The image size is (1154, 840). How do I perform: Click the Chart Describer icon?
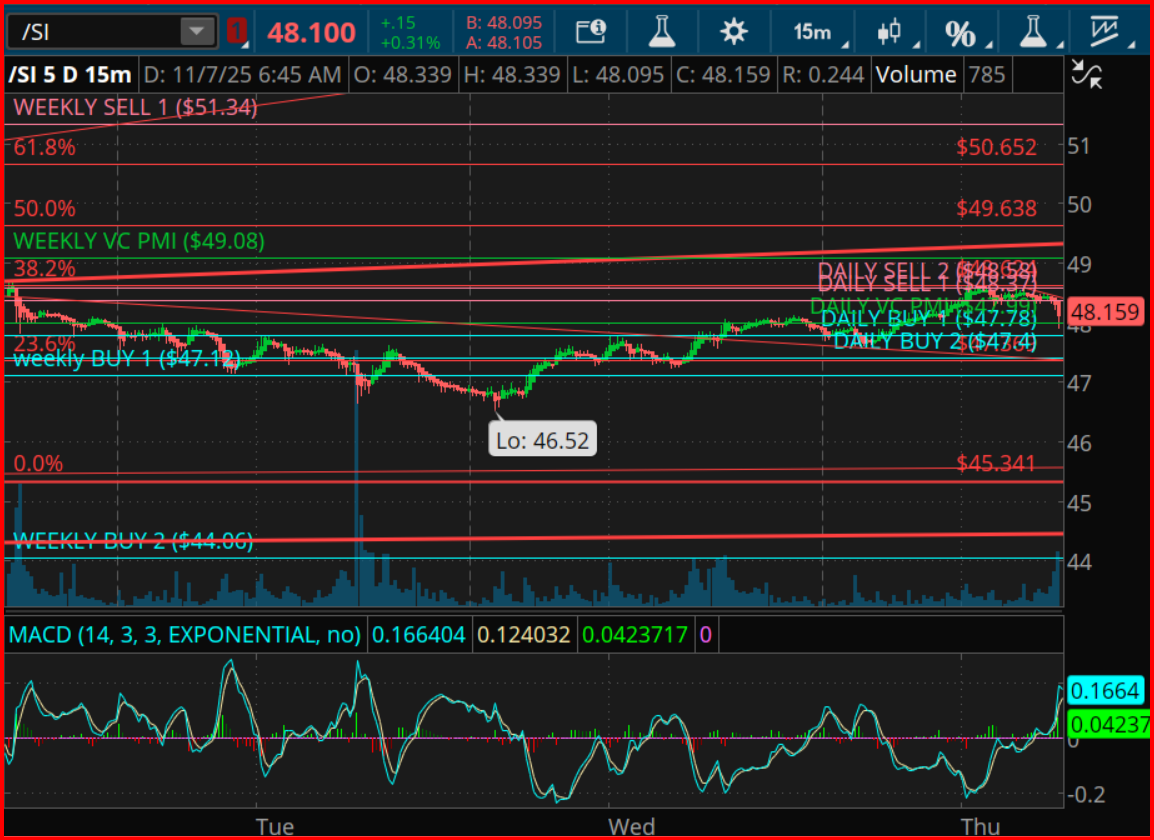click(x=590, y=31)
